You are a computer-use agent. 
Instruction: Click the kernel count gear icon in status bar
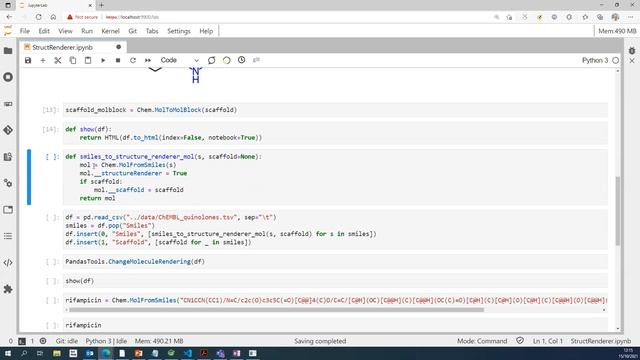pos(43,341)
